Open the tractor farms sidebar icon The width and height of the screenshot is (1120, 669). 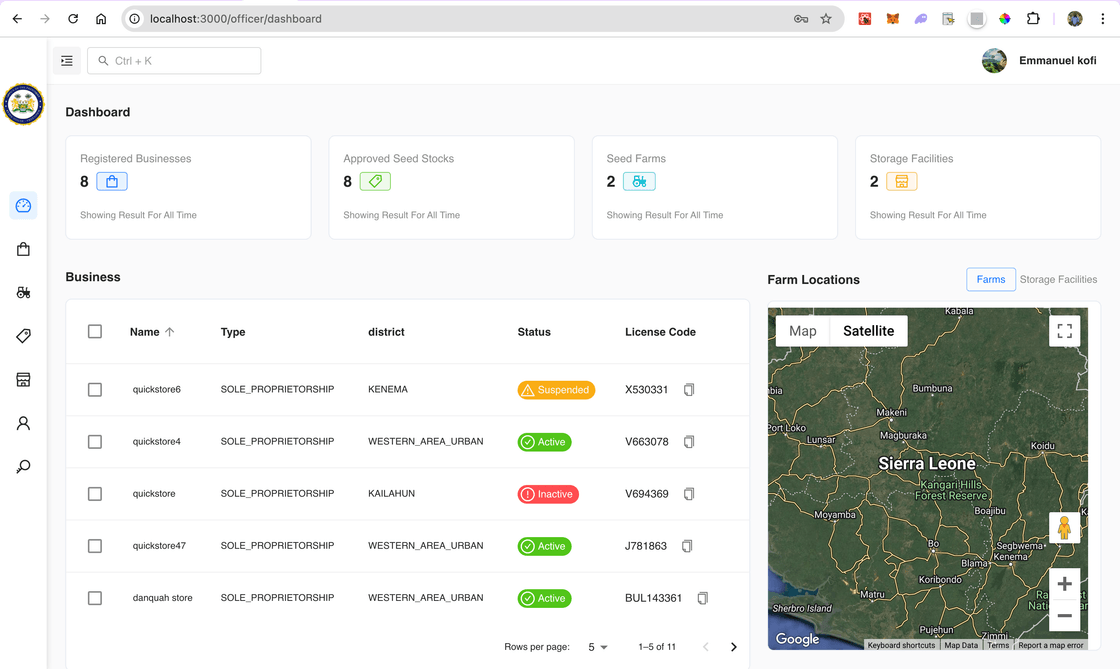pos(24,293)
